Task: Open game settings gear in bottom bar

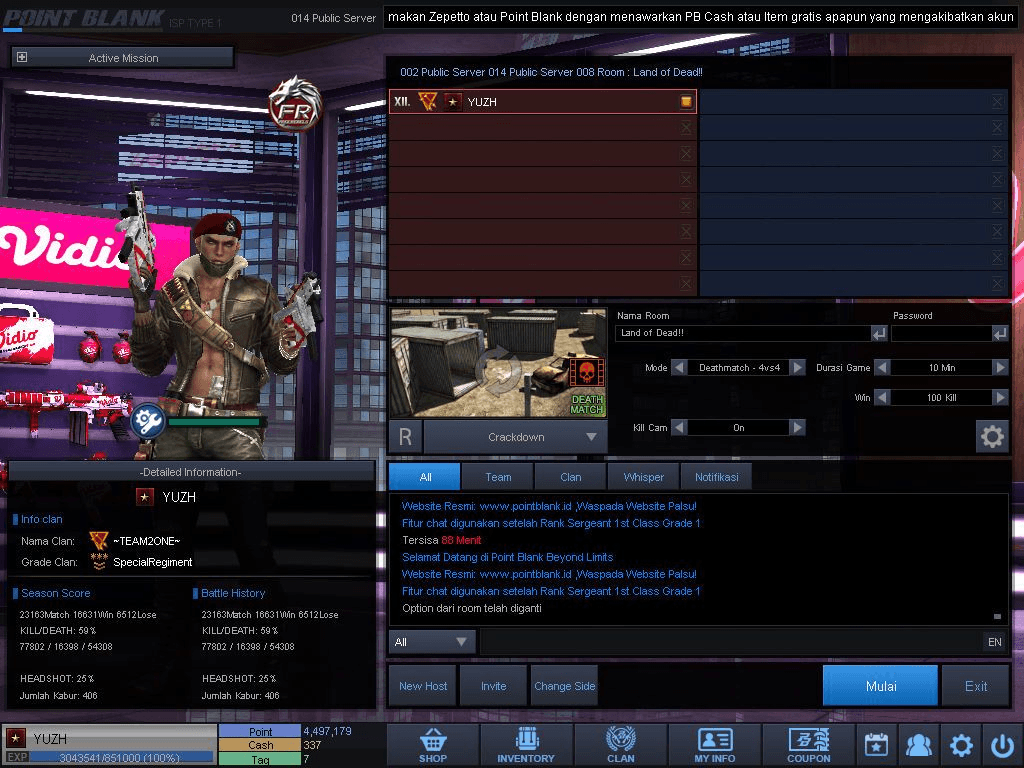Action: (961, 745)
